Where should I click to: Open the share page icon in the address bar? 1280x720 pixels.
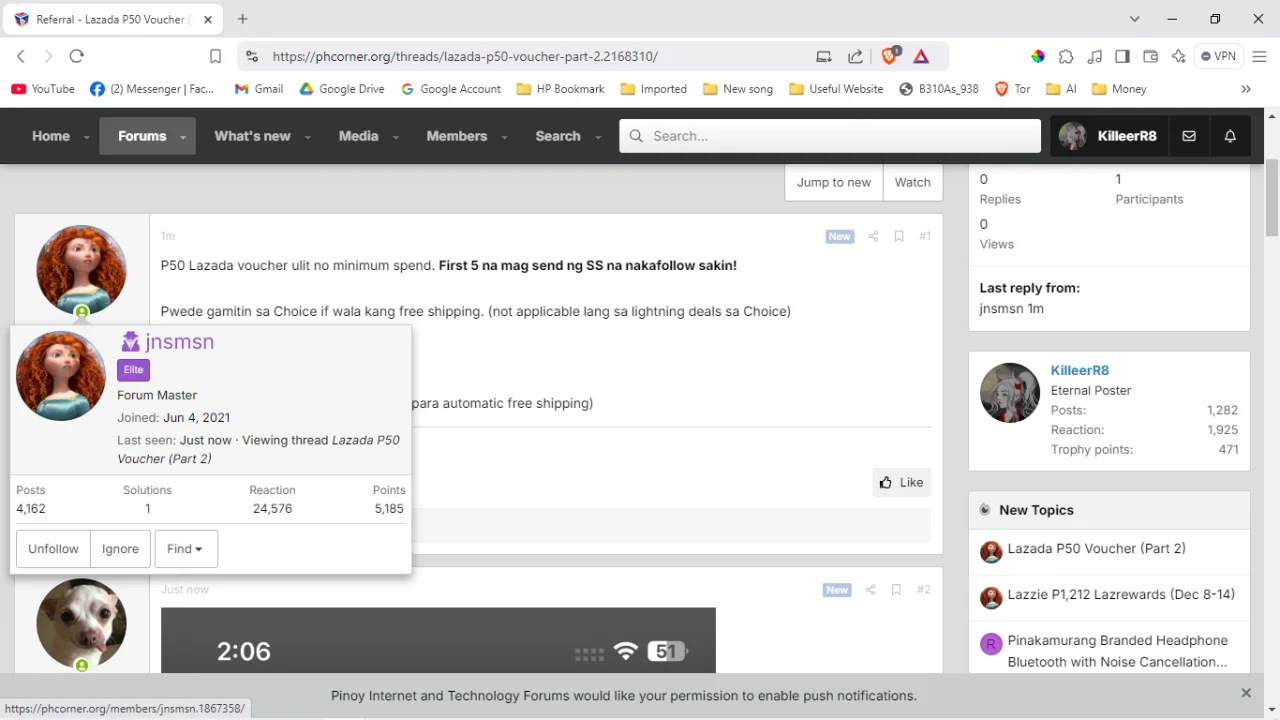click(x=855, y=57)
